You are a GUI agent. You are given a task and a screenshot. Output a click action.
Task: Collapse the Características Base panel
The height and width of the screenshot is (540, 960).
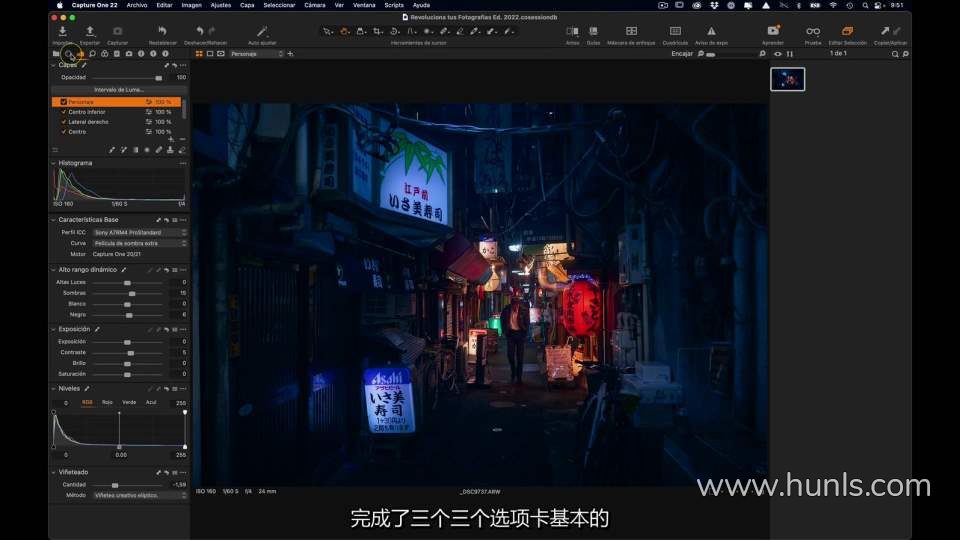(53, 220)
